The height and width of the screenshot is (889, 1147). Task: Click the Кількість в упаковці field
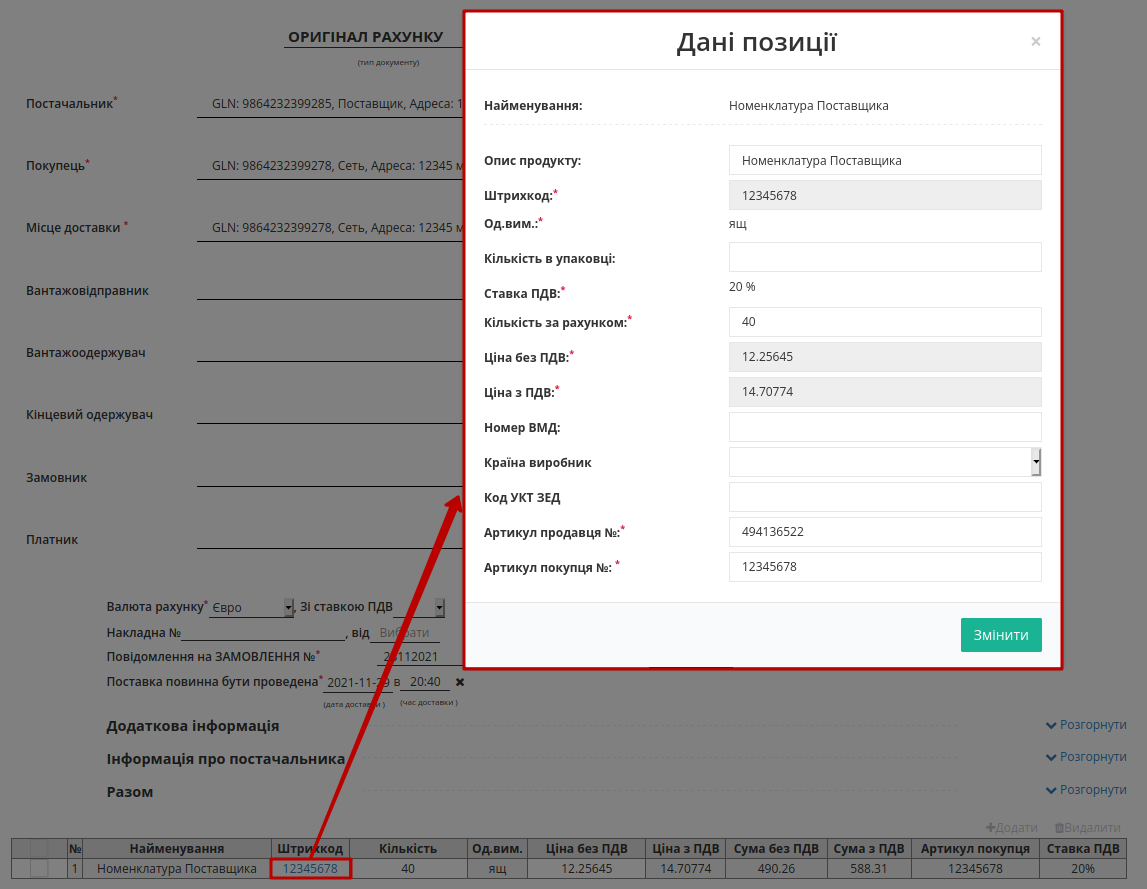tap(885, 258)
